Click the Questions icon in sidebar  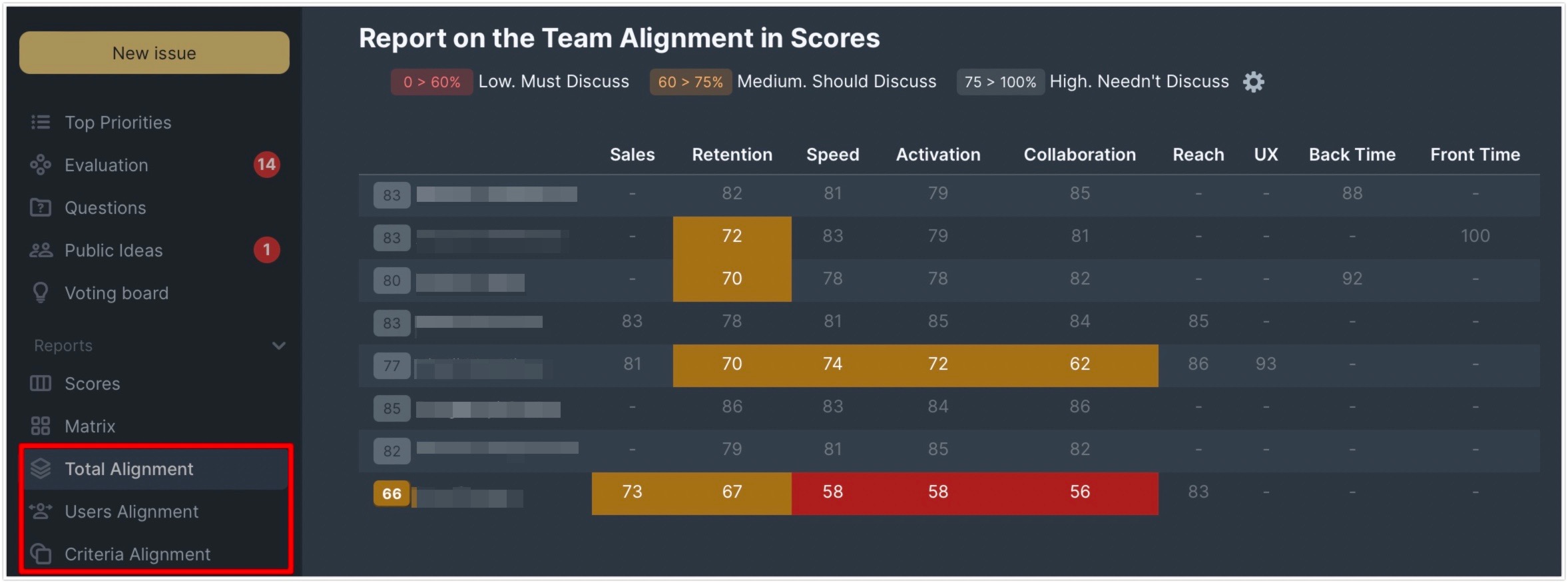(41, 207)
